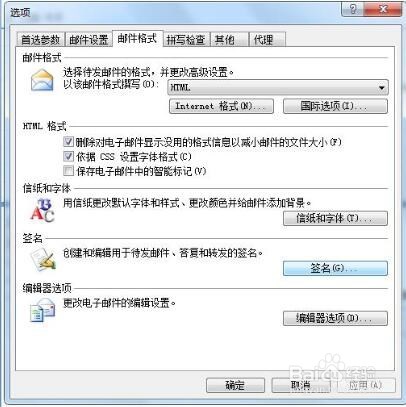Uncheck 依据 CSS 设置字体格式 option

click(68, 156)
